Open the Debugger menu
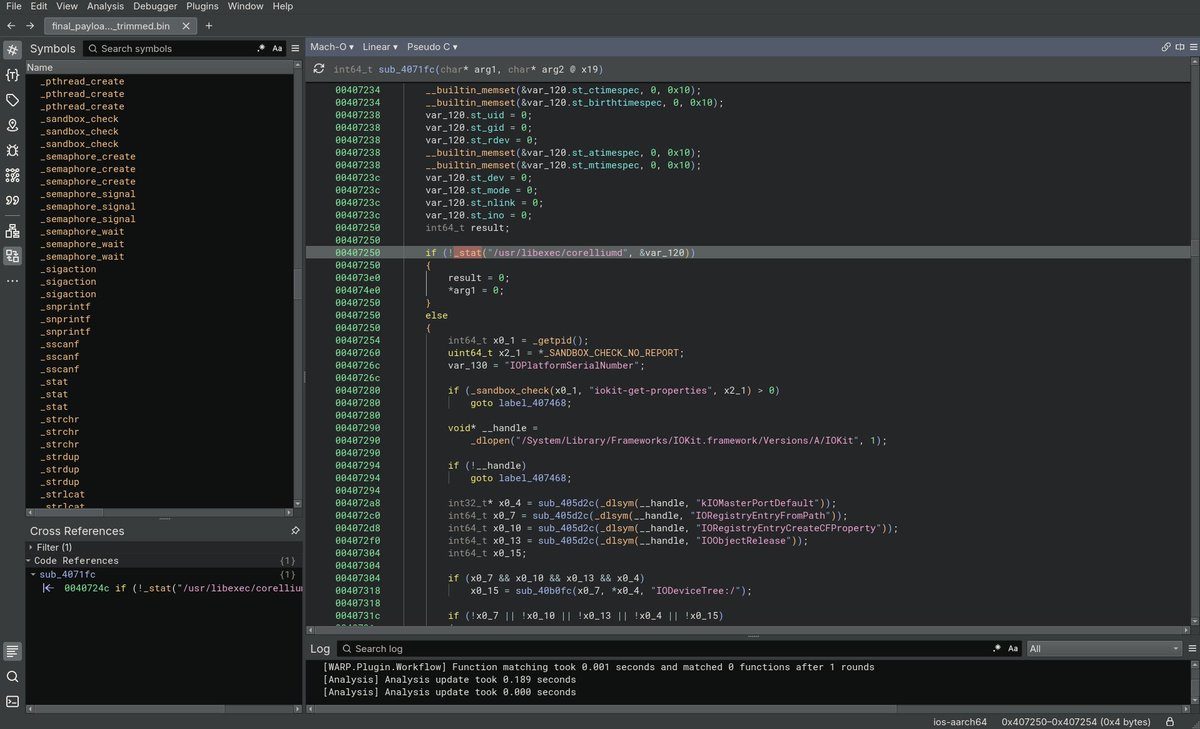The width and height of the screenshot is (1200, 729). 155,6
